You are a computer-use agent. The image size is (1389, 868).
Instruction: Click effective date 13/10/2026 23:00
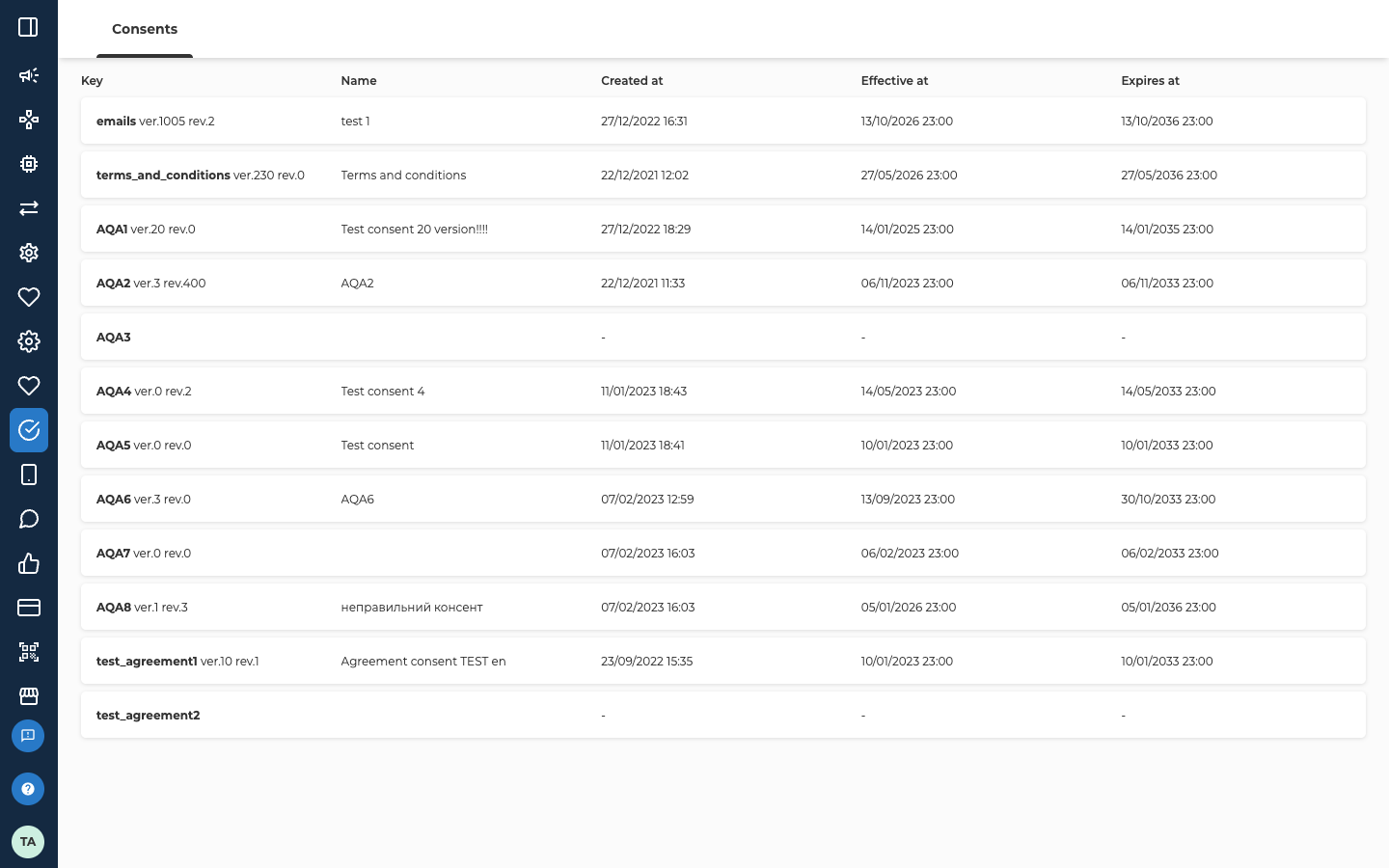tap(907, 122)
